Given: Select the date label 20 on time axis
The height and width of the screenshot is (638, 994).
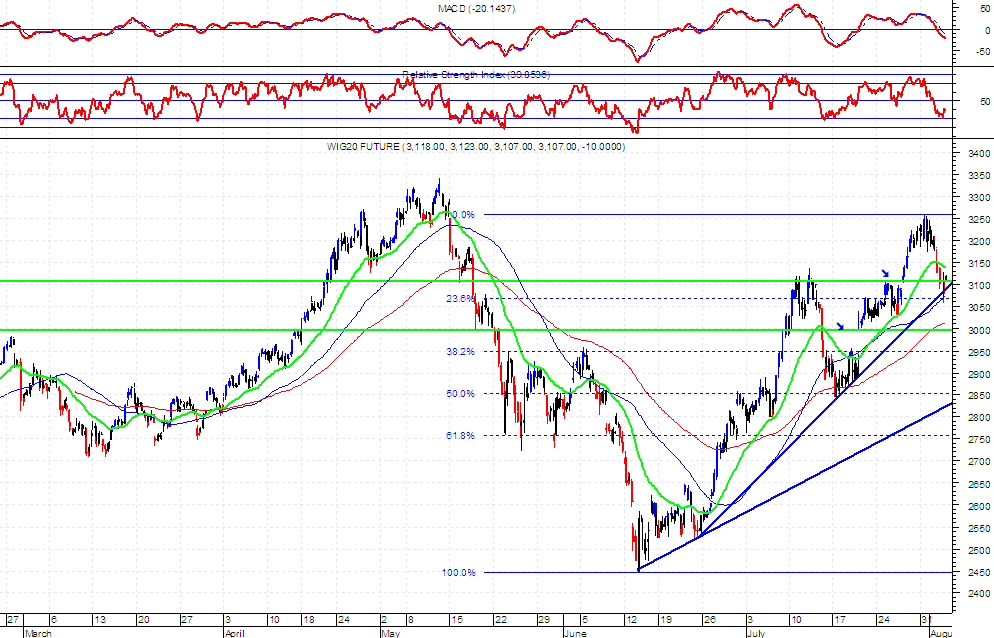Looking at the screenshot, I should pyautogui.click(x=143, y=620).
